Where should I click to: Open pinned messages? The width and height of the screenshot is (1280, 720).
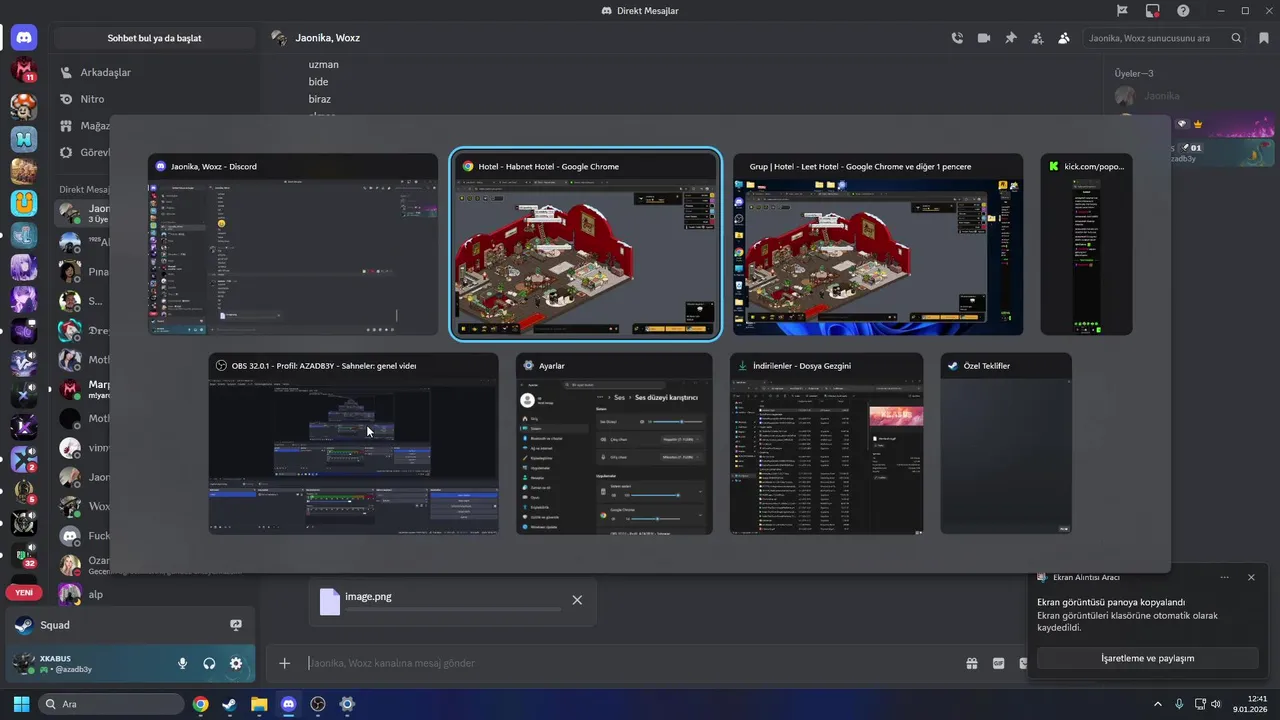pos(1011,38)
